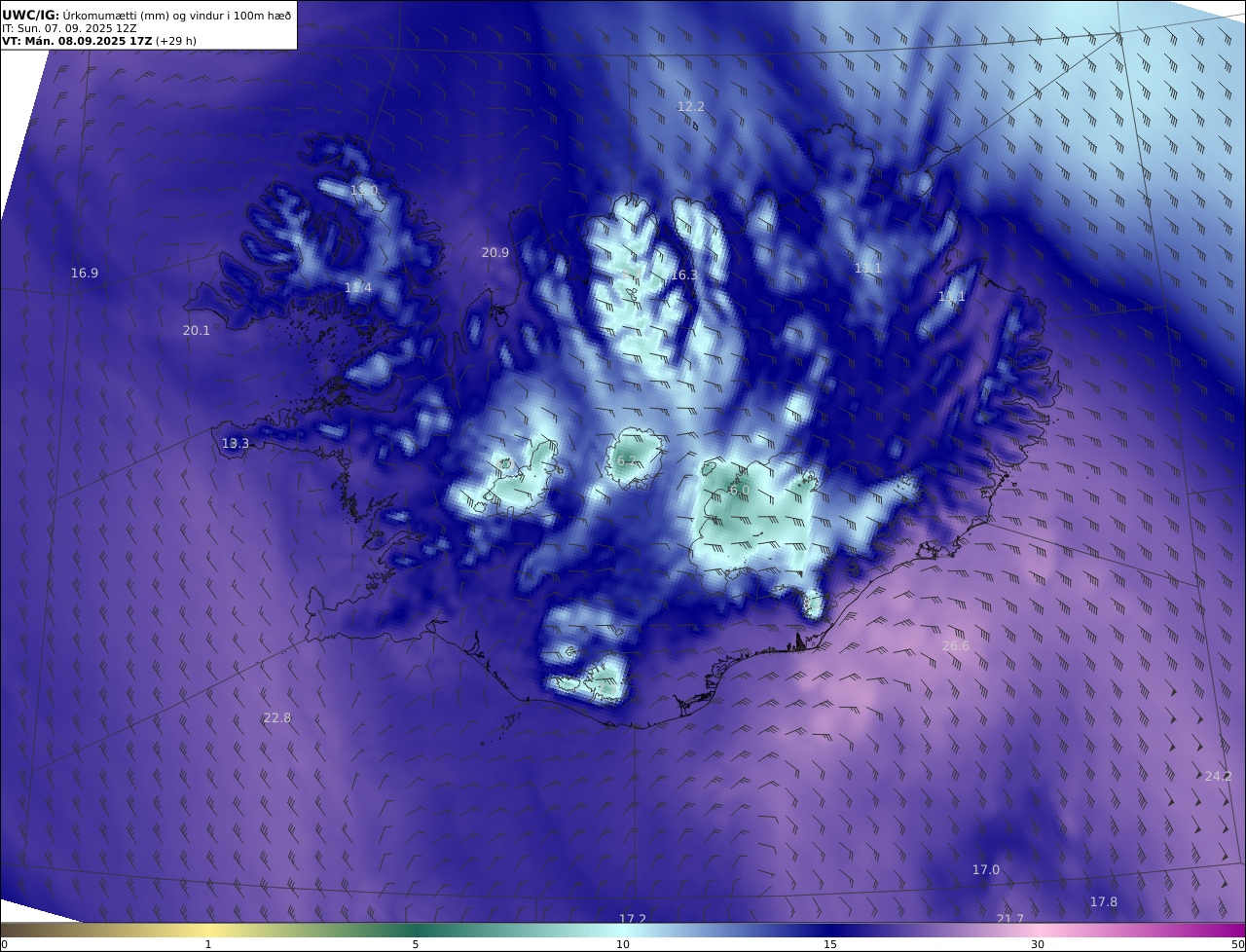Click the colorbar tick label 5
Image resolution: width=1246 pixels, height=952 pixels.
[x=416, y=945]
